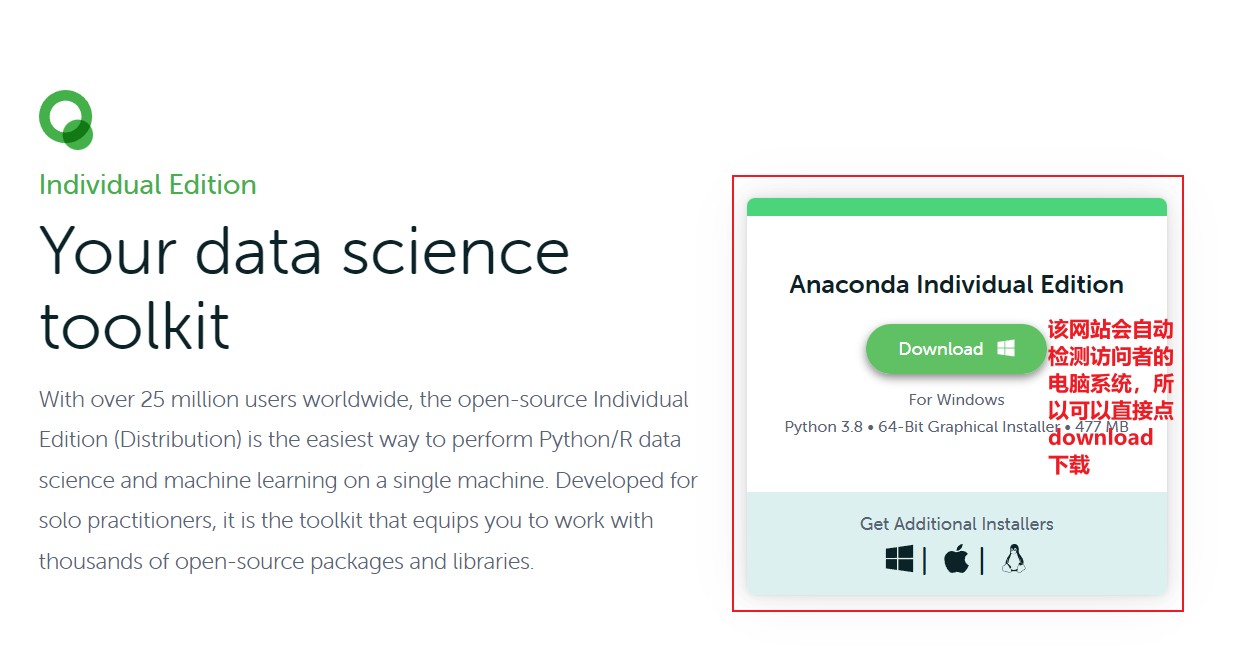Open the Apple macOS installer icon
This screenshot has width=1251, height=658.
956,560
